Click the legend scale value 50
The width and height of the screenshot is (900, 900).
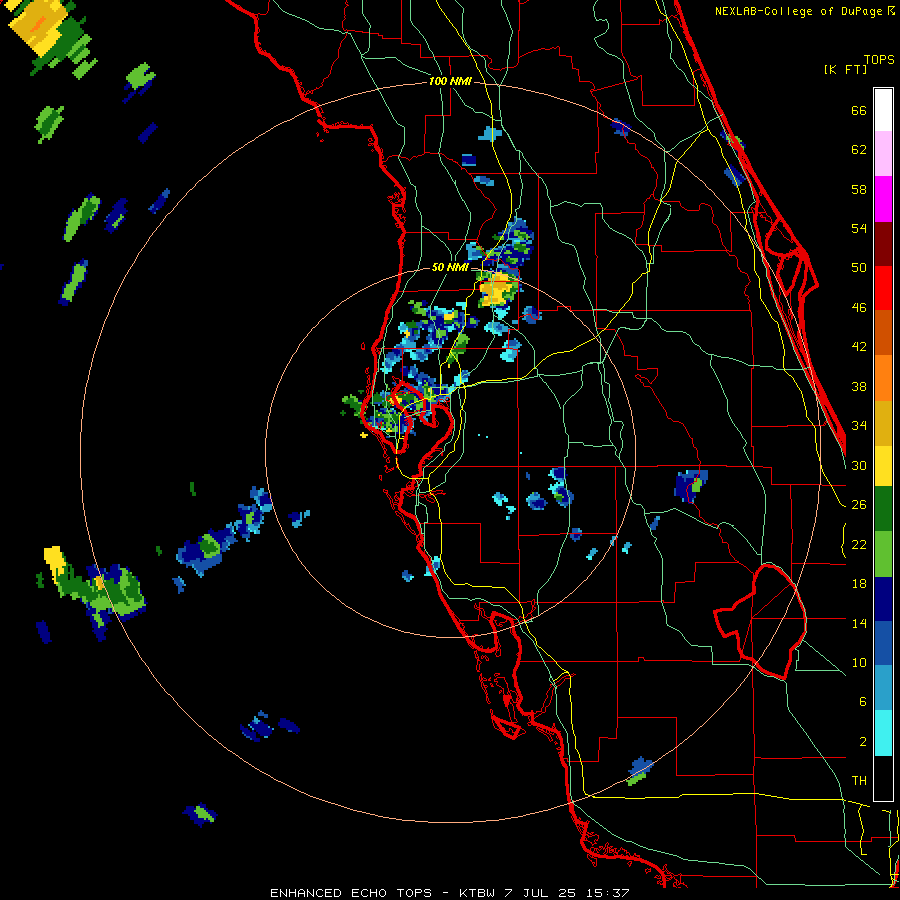859,268
